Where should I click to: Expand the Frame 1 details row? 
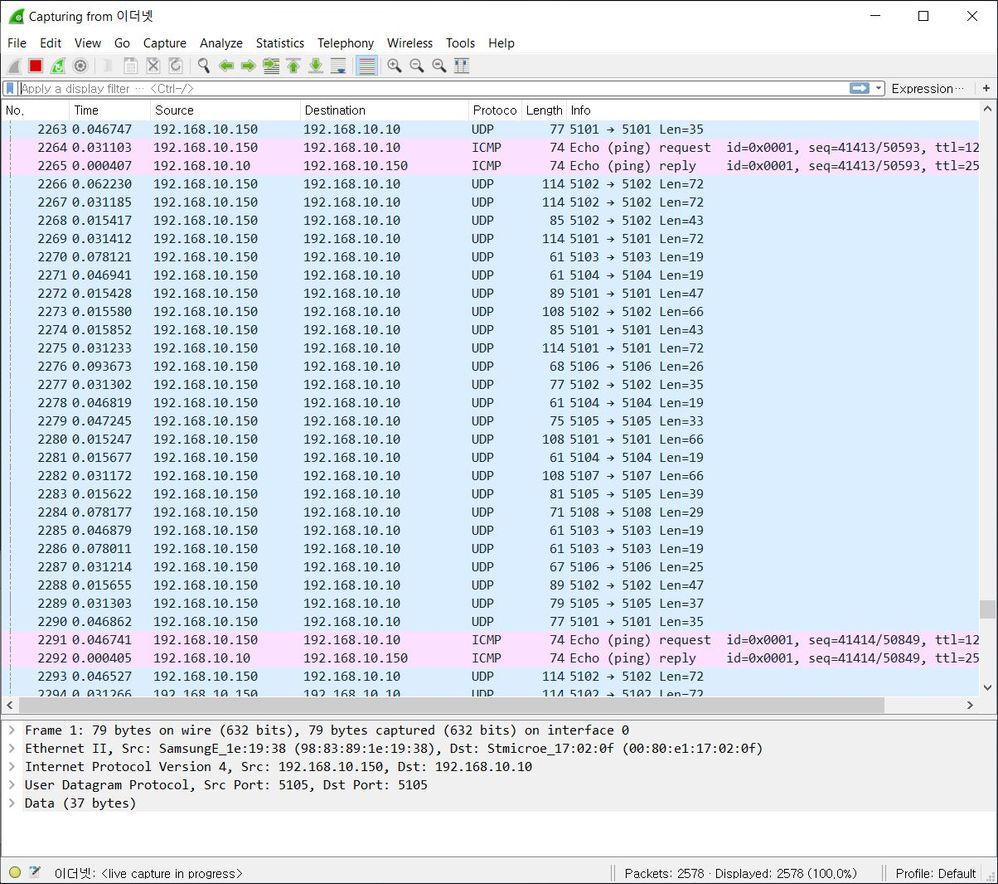[11, 730]
